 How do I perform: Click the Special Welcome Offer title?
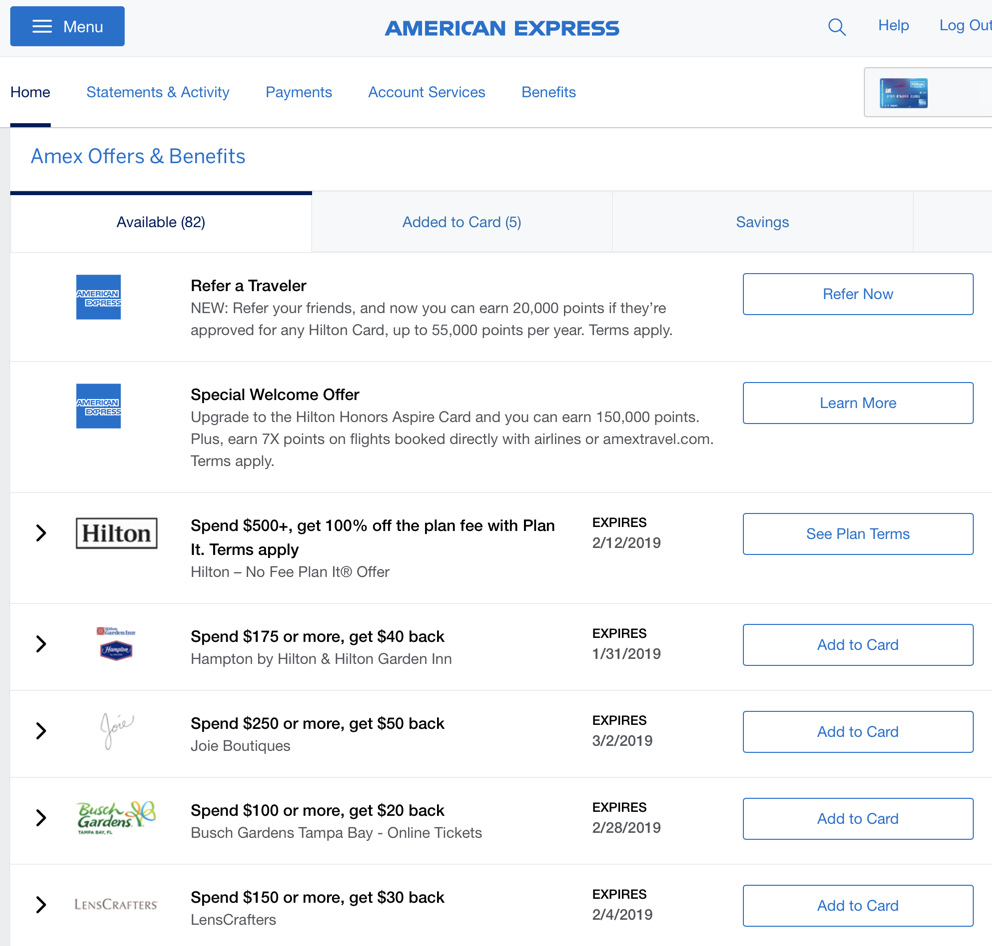pyautogui.click(x=275, y=394)
